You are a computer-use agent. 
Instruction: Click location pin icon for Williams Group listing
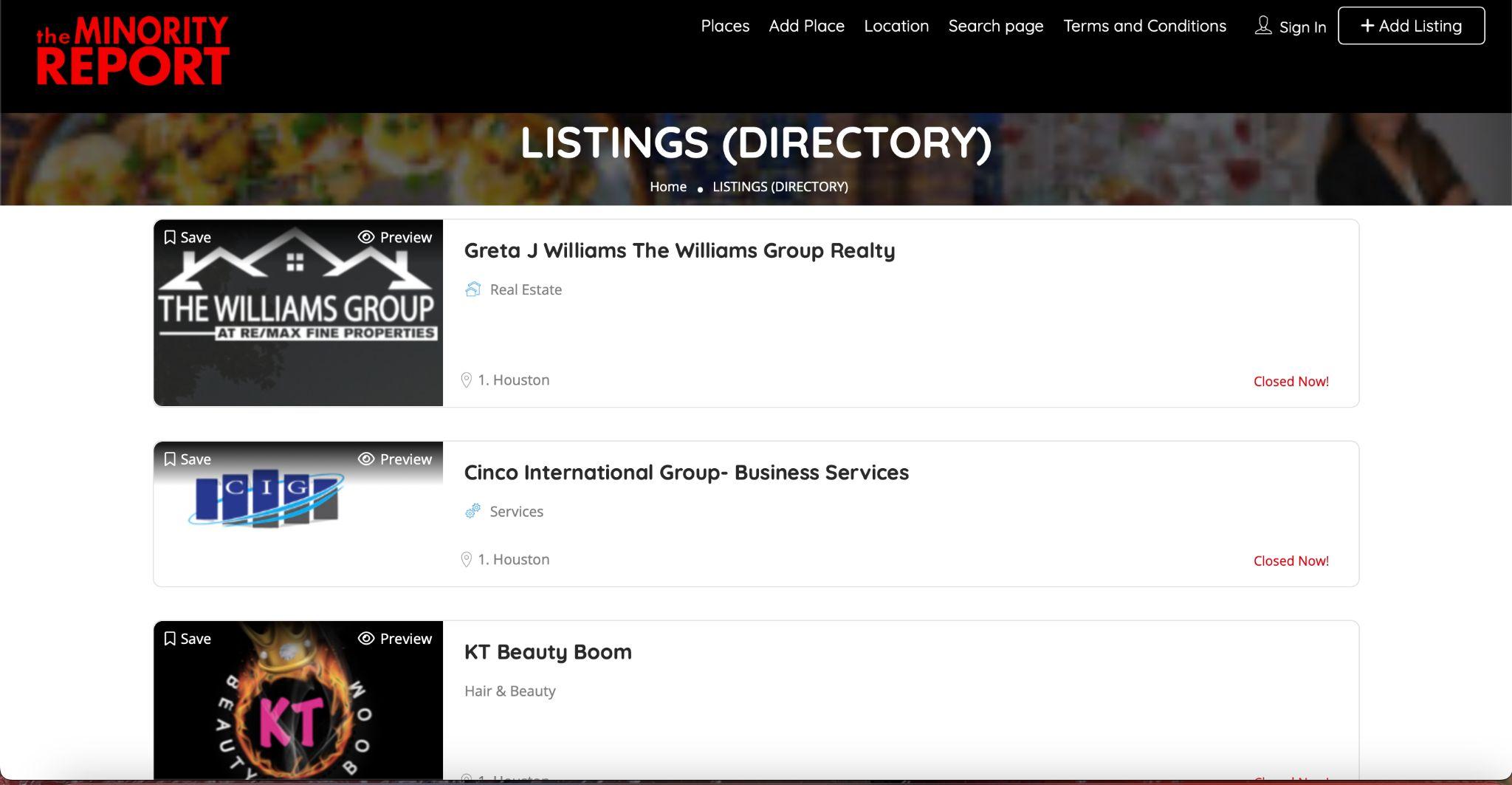tap(467, 380)
